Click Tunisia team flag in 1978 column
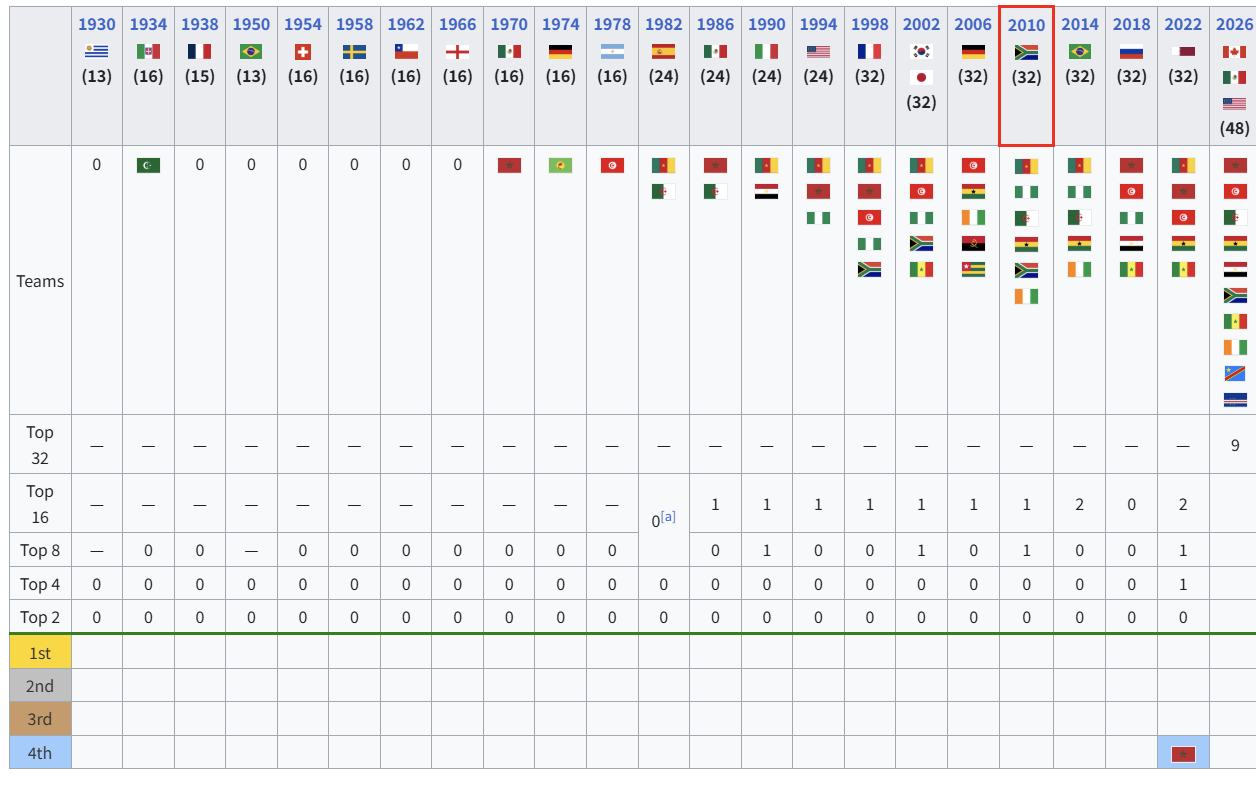Viewport: 1256px width, 787px height. [612, 165]
